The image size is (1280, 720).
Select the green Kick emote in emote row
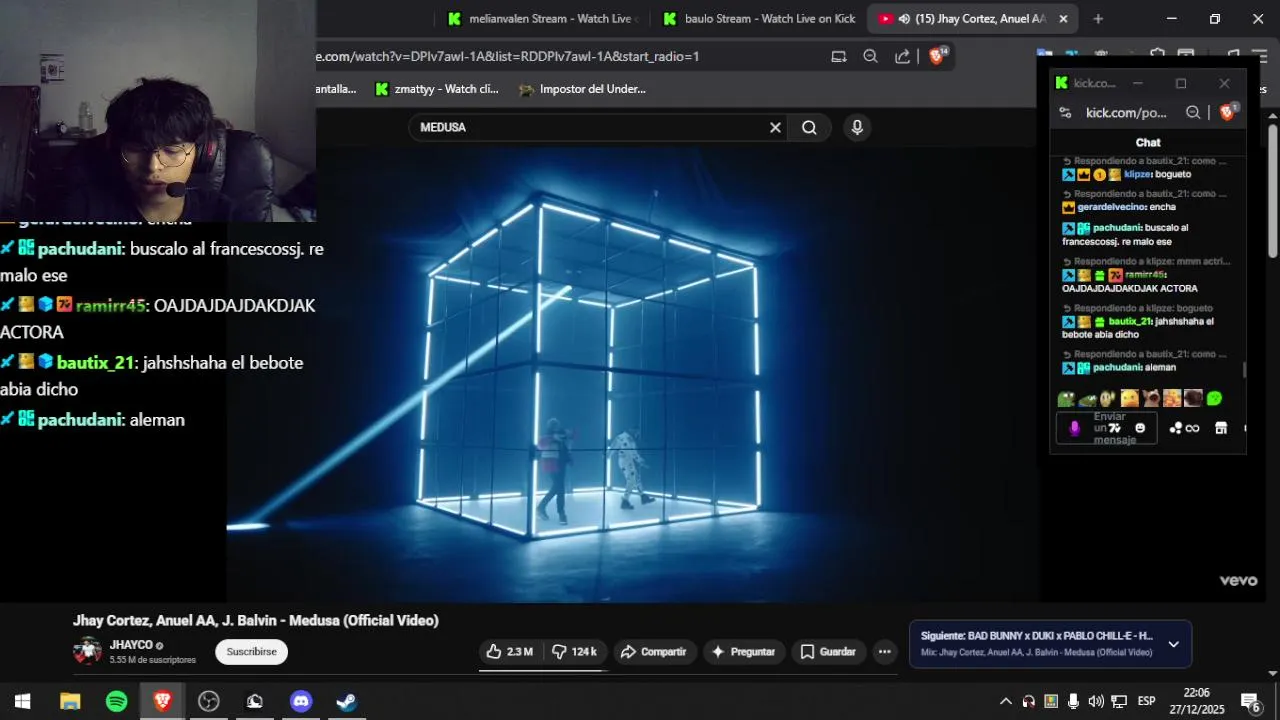(x=1214, y=398)
